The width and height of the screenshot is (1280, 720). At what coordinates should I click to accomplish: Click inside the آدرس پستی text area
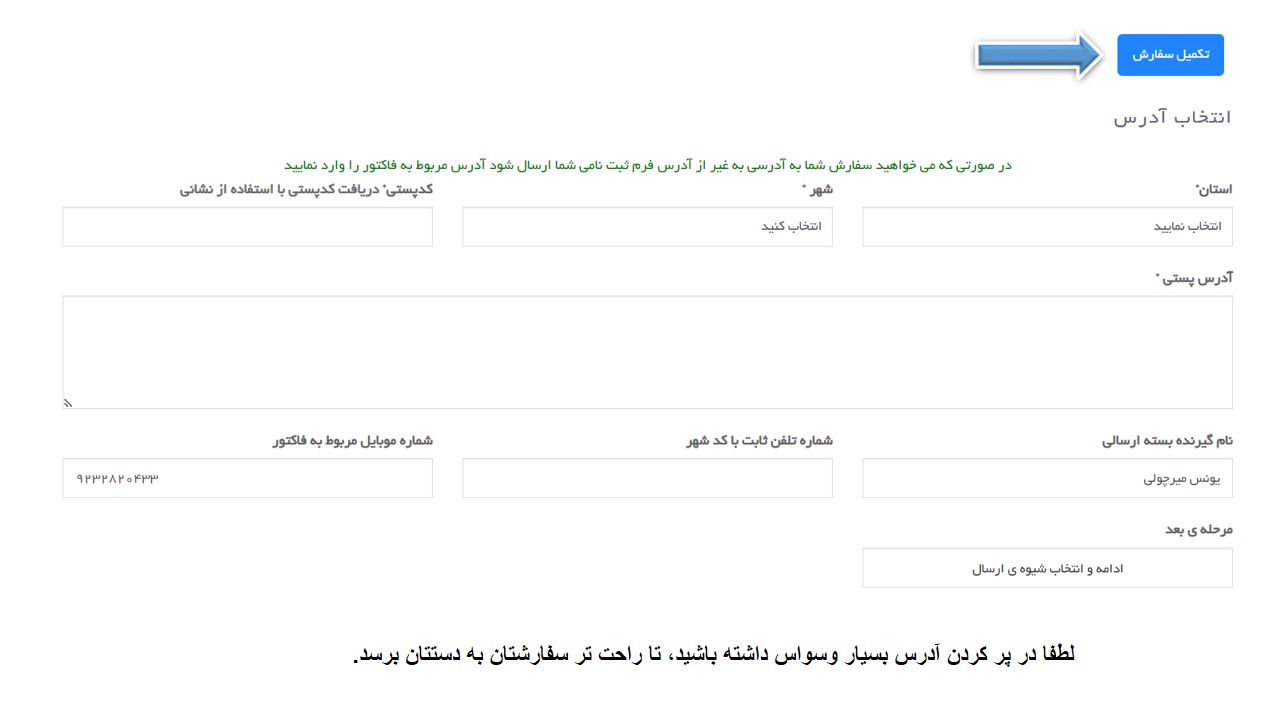pyautogui.click(x=647, y=352)
